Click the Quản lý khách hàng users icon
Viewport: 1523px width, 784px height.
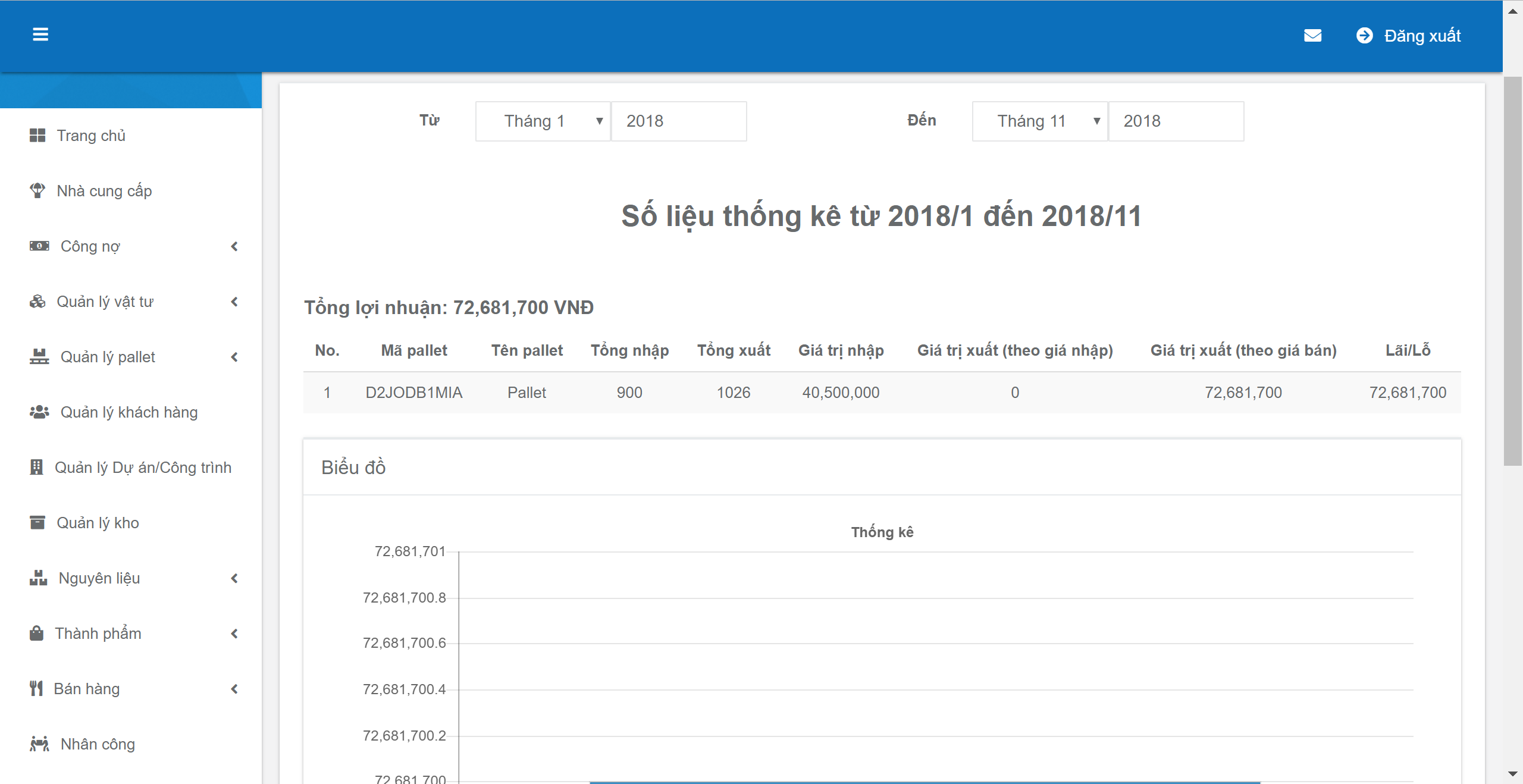tap(39, 412)
